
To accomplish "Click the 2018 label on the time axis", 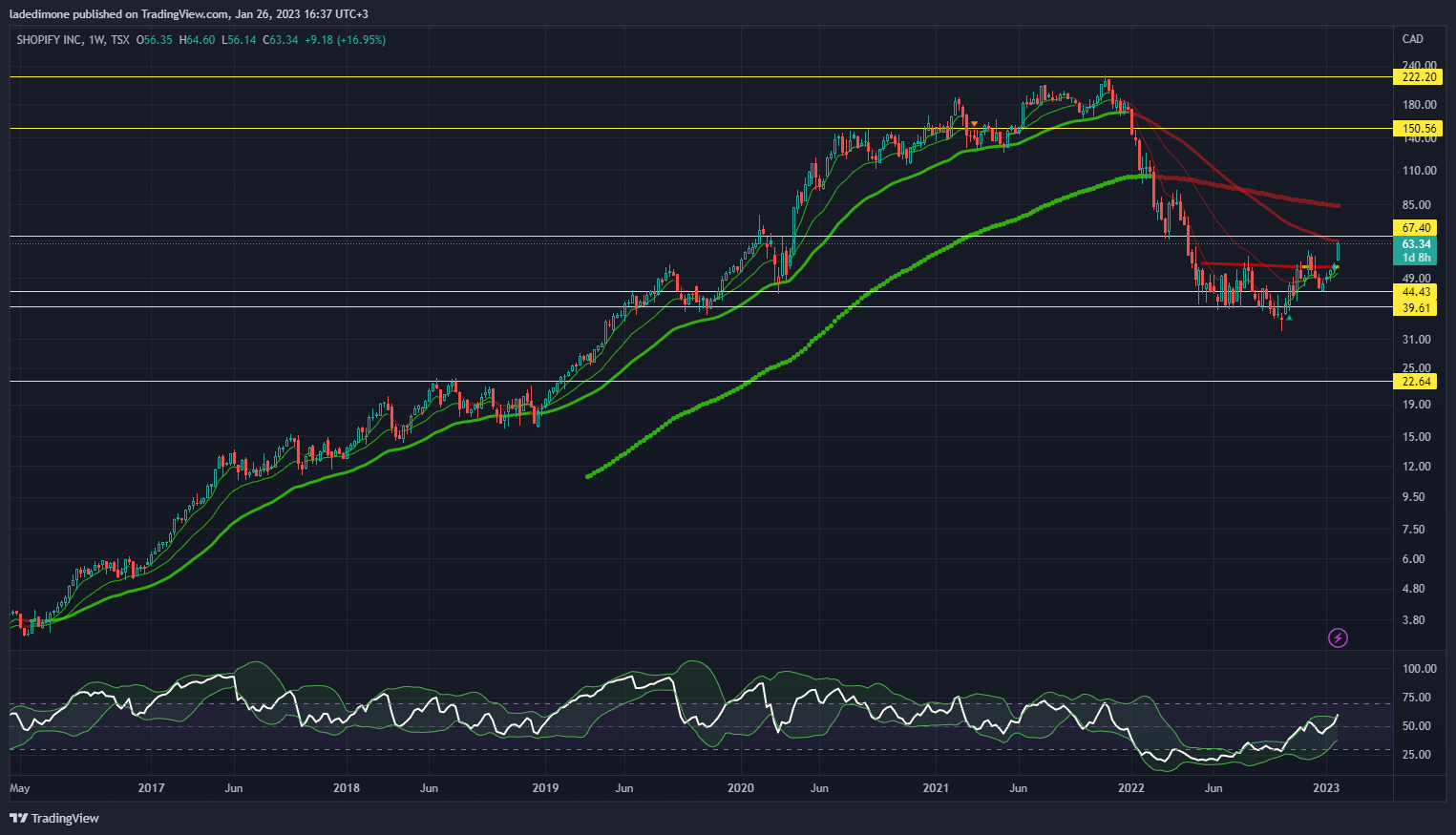I will (347, 788).
